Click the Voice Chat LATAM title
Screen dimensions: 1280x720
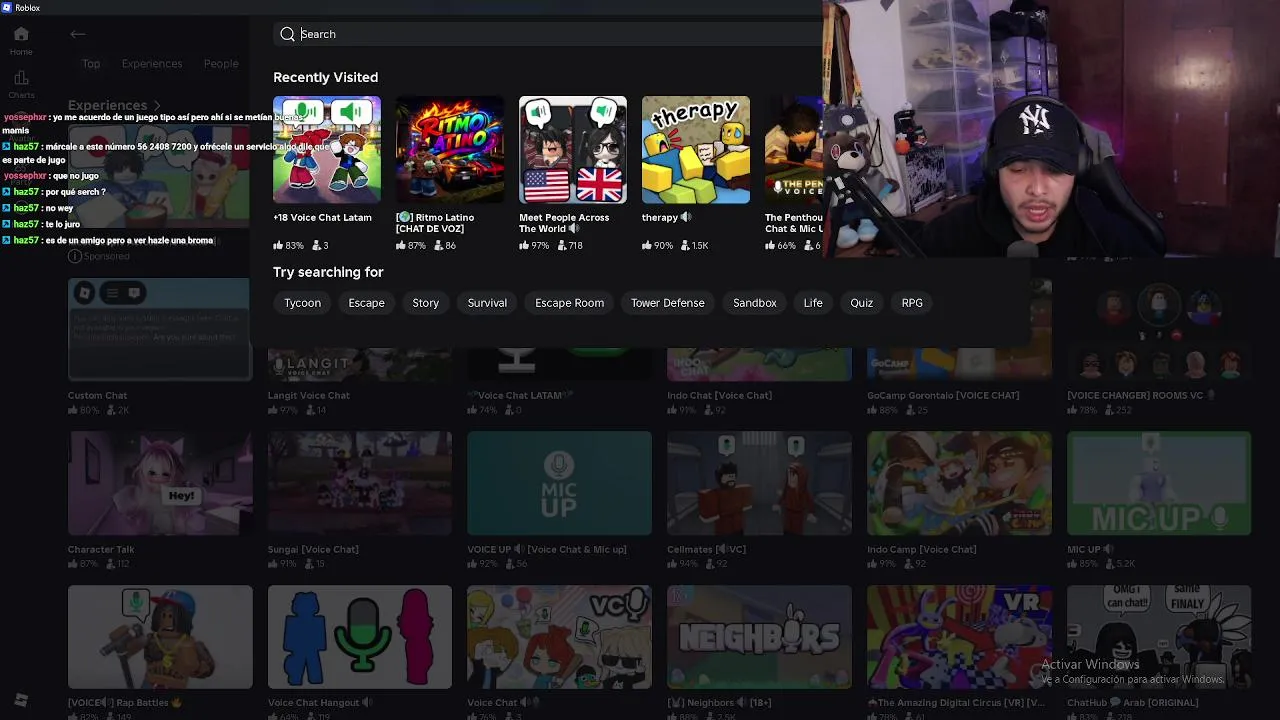(519, 395)
